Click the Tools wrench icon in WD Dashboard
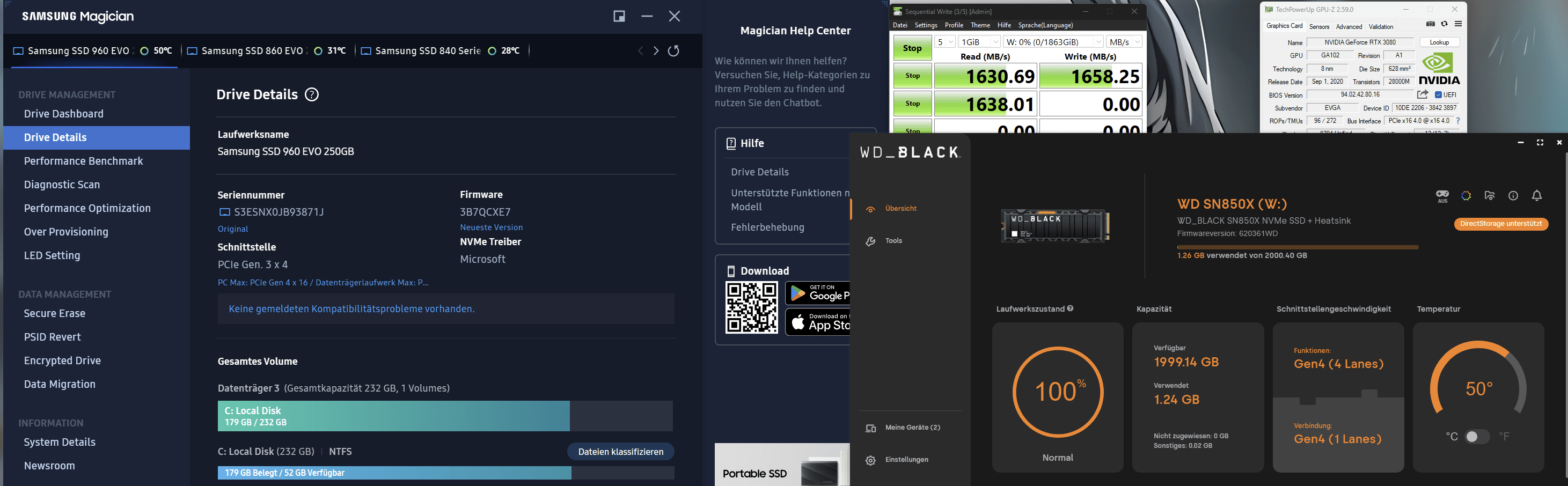 870,241
